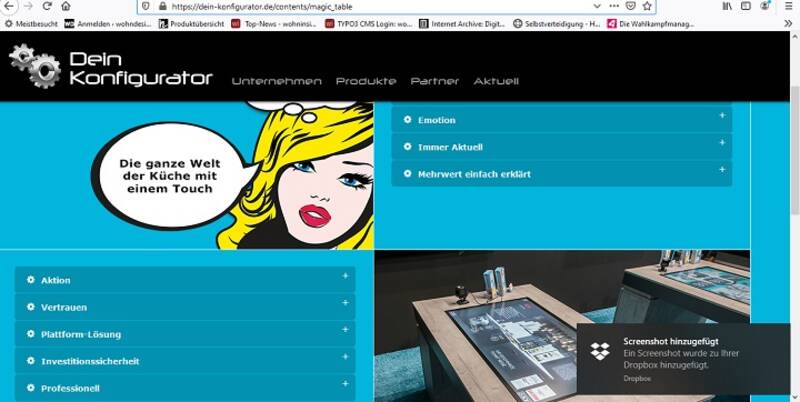Click the page scrollbar thumb
Image resolution: width=800 pixels, height=402 pixels.
(x=794, y=150)
